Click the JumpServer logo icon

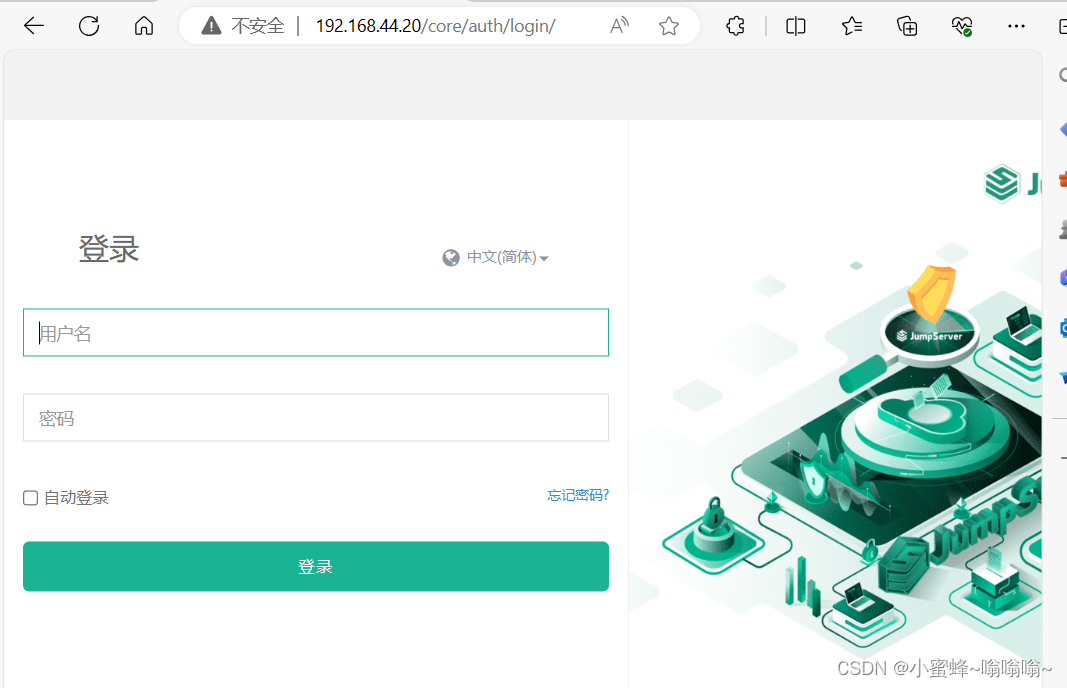coord(1002,184)
